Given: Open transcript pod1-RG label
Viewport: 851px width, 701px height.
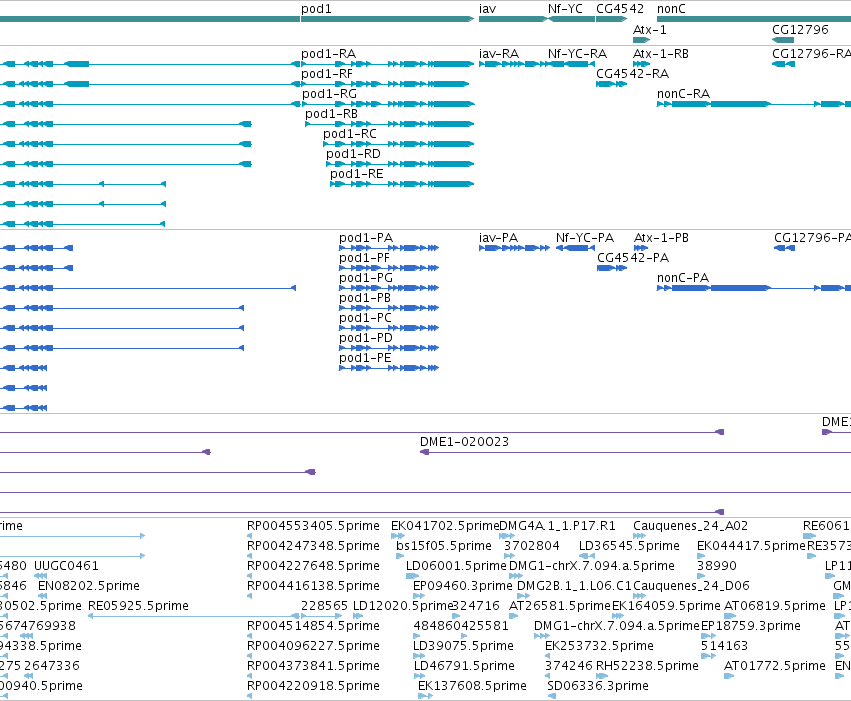Looking at the screenshot, I should [329, 94].
